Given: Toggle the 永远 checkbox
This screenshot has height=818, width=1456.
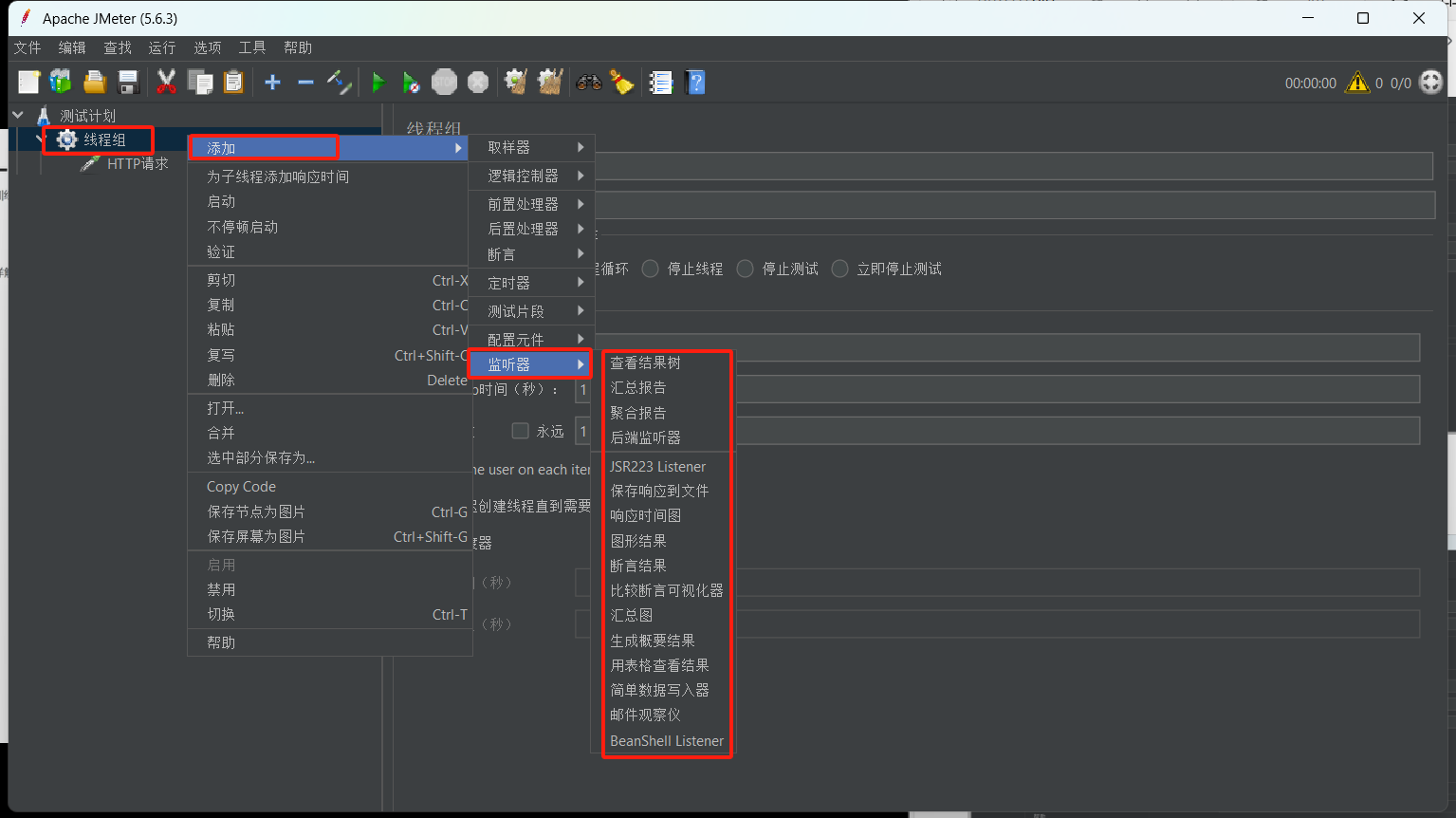Looking at the screenshot, I should point(520,431).
